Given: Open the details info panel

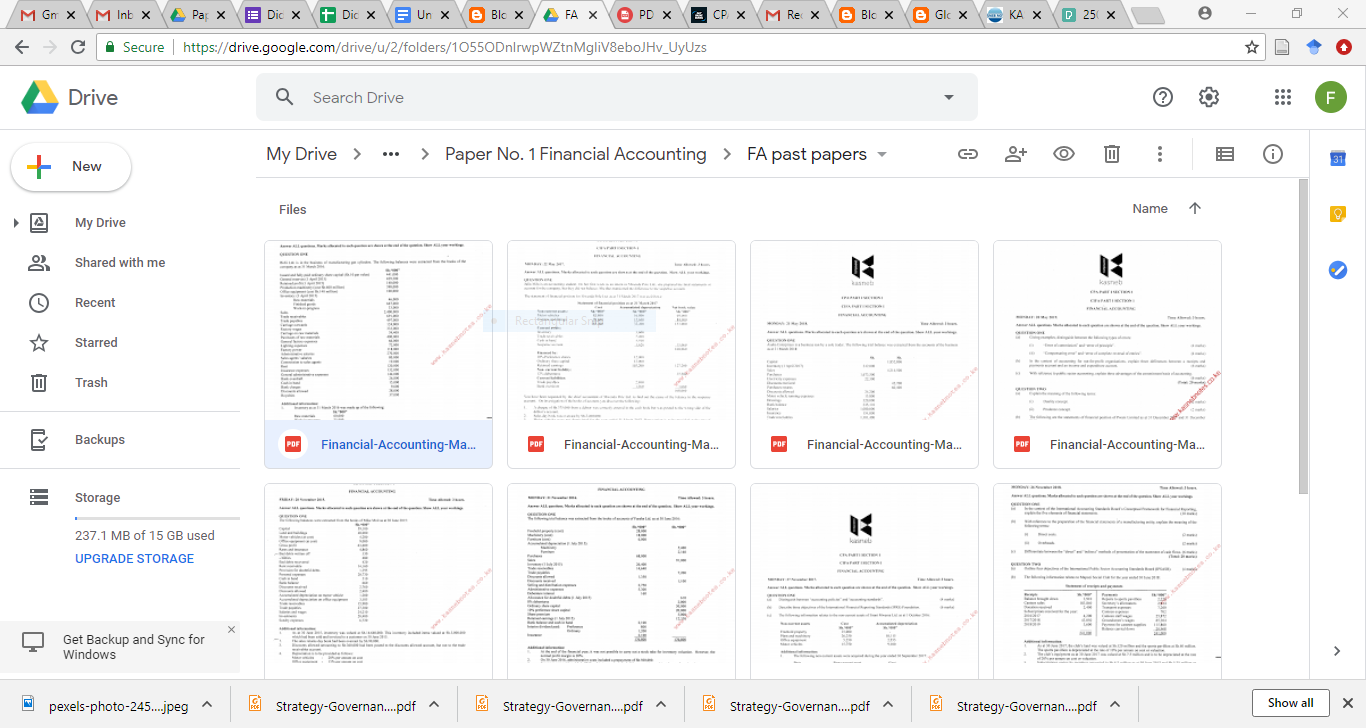Looking at the screenshot, I should [1272, 153].
